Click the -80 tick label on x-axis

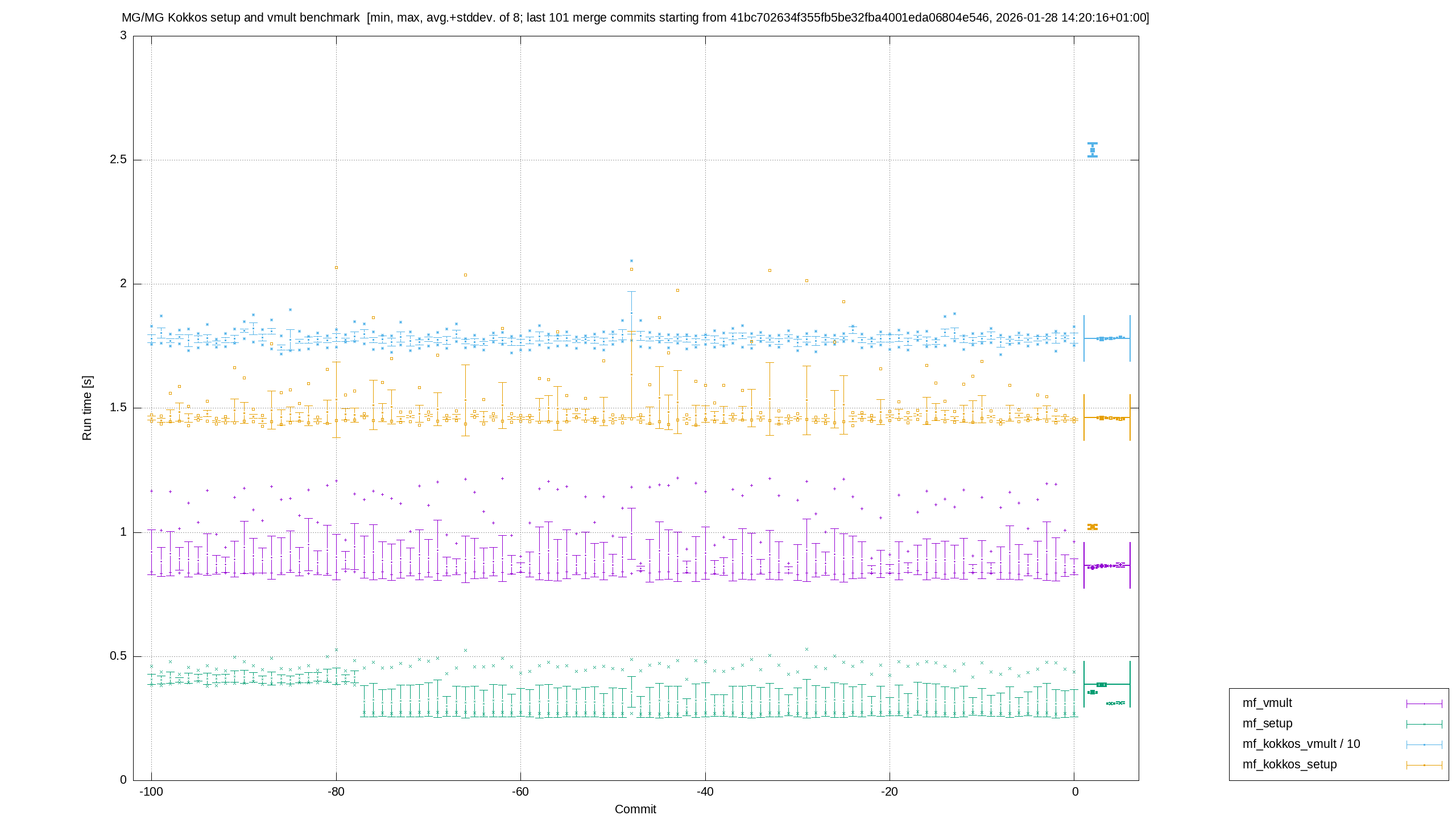pos(336,792)
